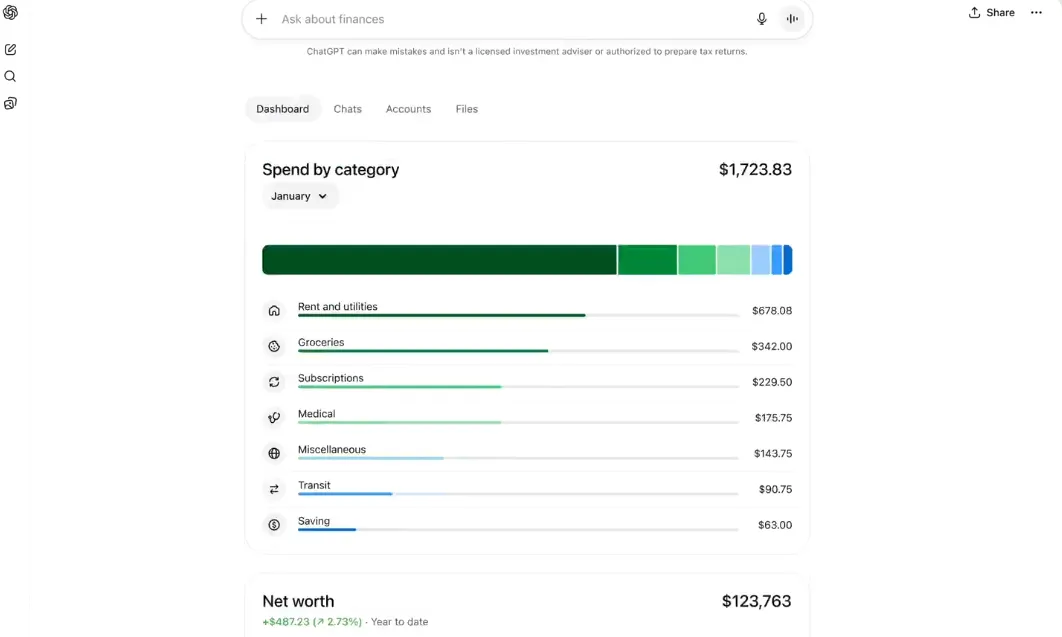Click the Miscellaneous globe icon
The height and width of the screenshot is (637, 1062).
[274, 454]
